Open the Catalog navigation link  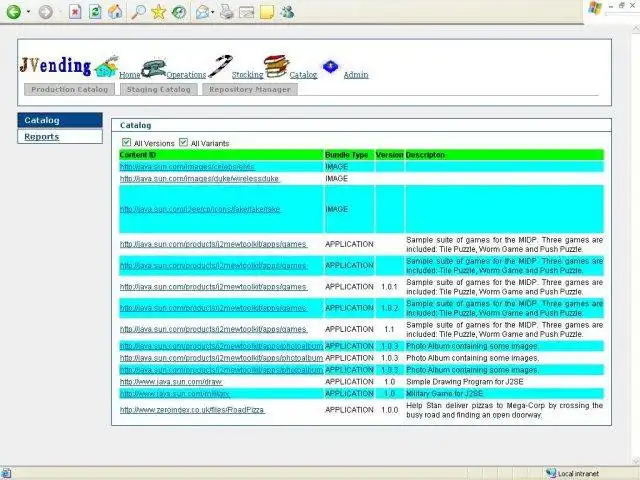click(303, 75)
